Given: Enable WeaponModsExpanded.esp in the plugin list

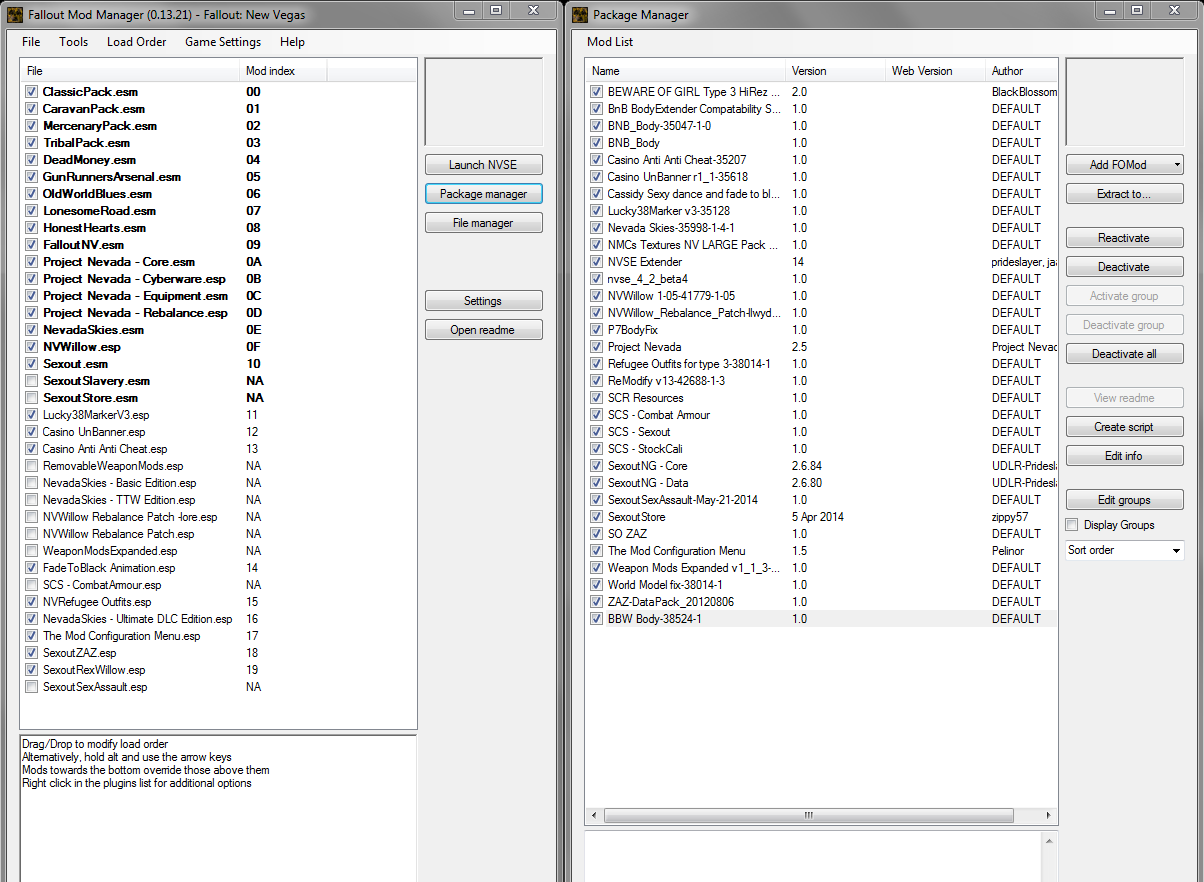Looking at the screenshot, I should click(32, 551).
